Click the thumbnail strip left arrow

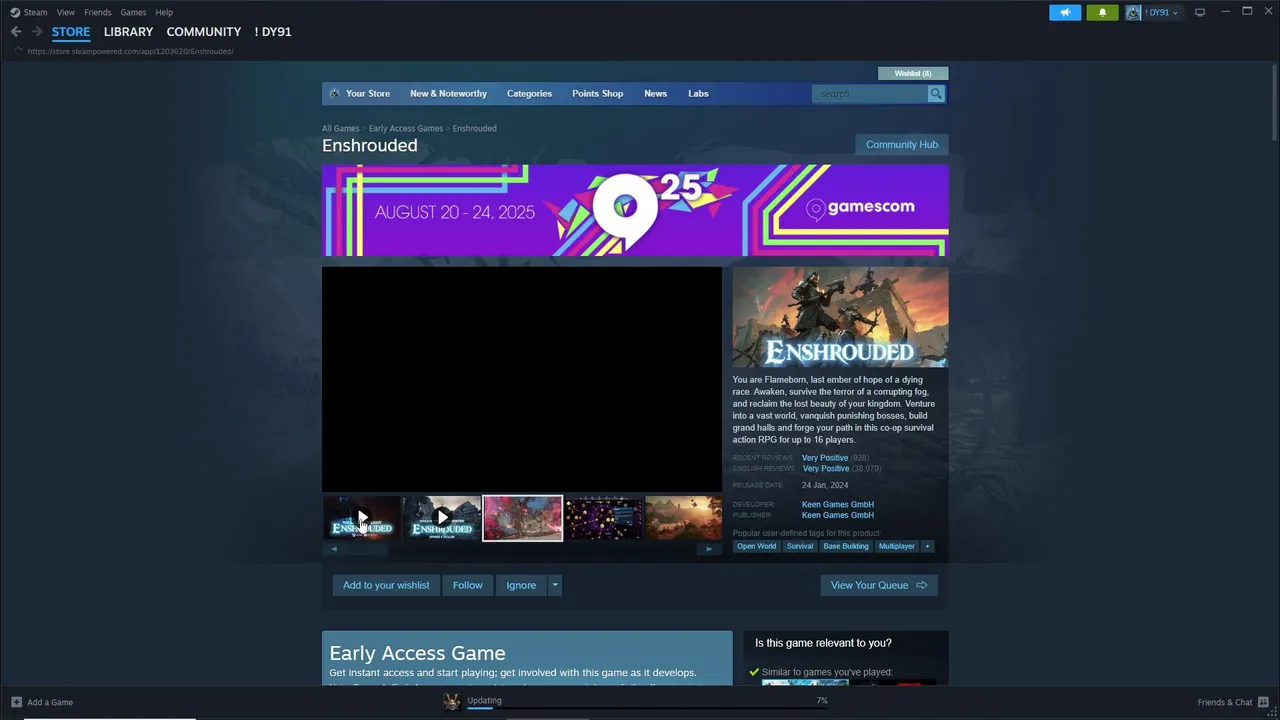pos(334,549)
